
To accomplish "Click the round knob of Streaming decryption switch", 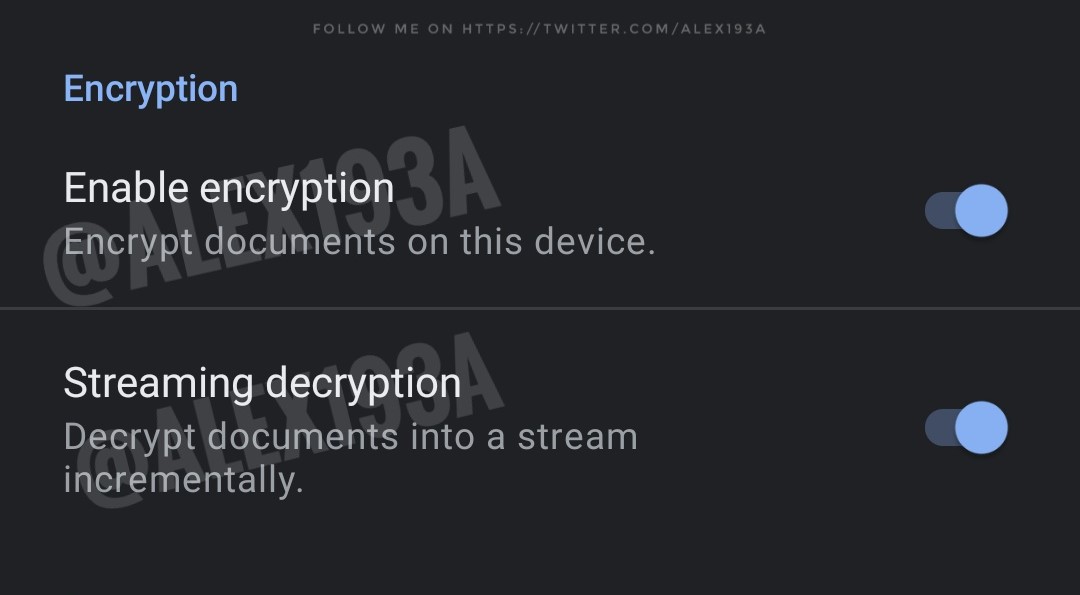I will pyautogui.click(x=982, y=428).
